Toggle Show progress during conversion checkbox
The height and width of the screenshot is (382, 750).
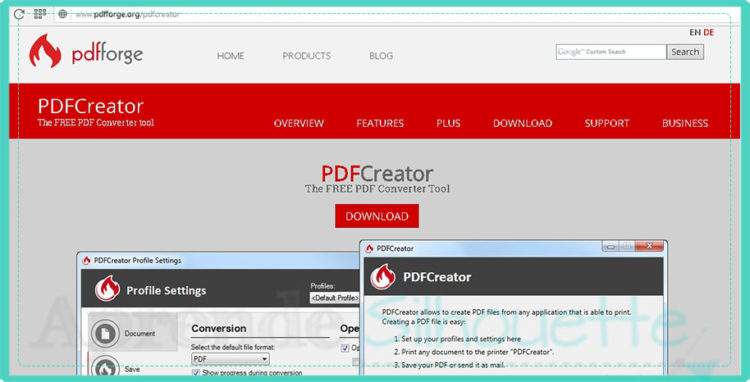point(196,372)
